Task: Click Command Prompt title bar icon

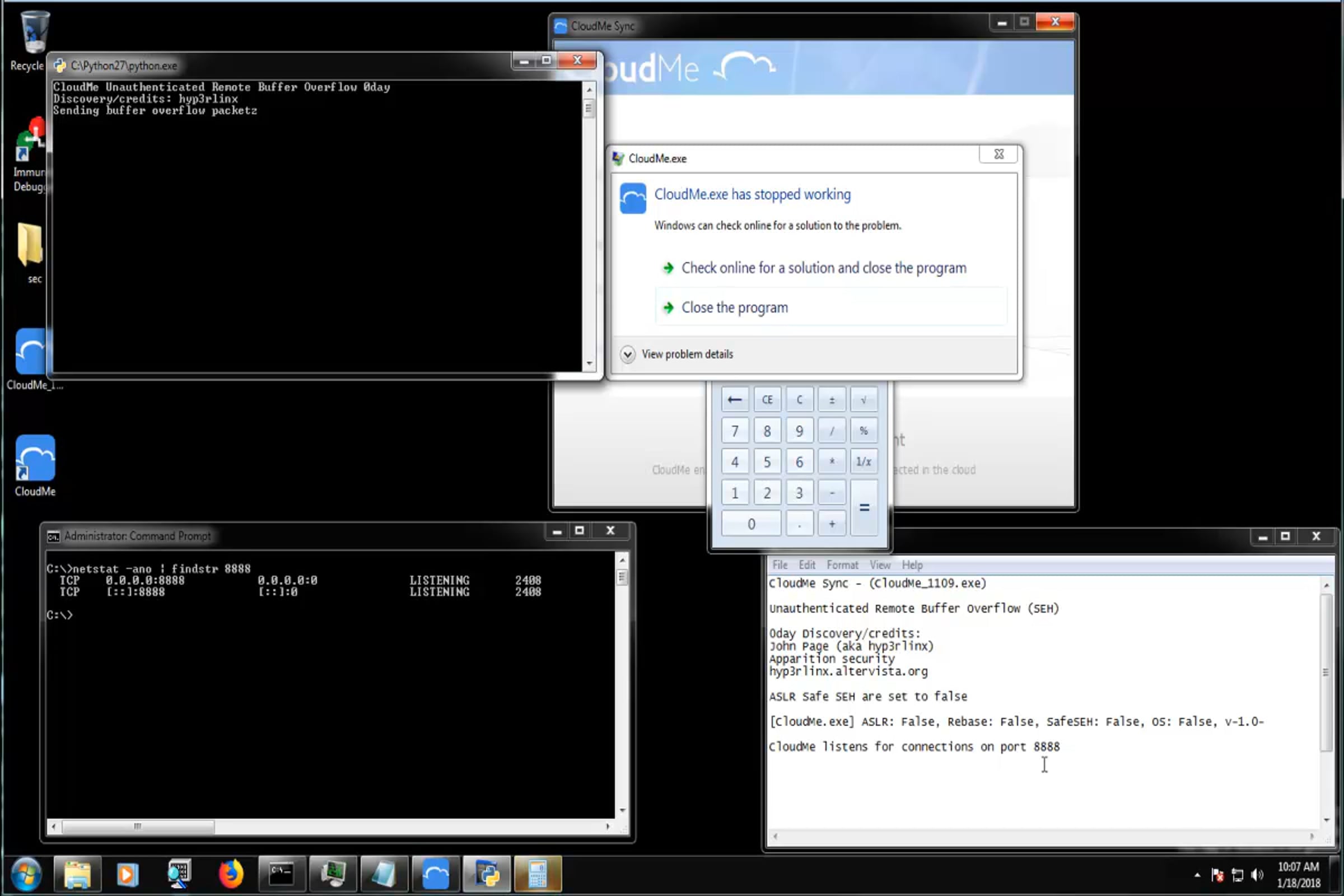Action: point(53,536)
